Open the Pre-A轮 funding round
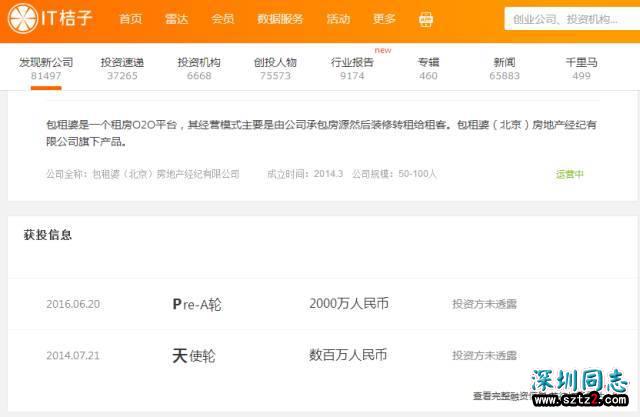The image size is (640, 417). (x=197, y=304)
